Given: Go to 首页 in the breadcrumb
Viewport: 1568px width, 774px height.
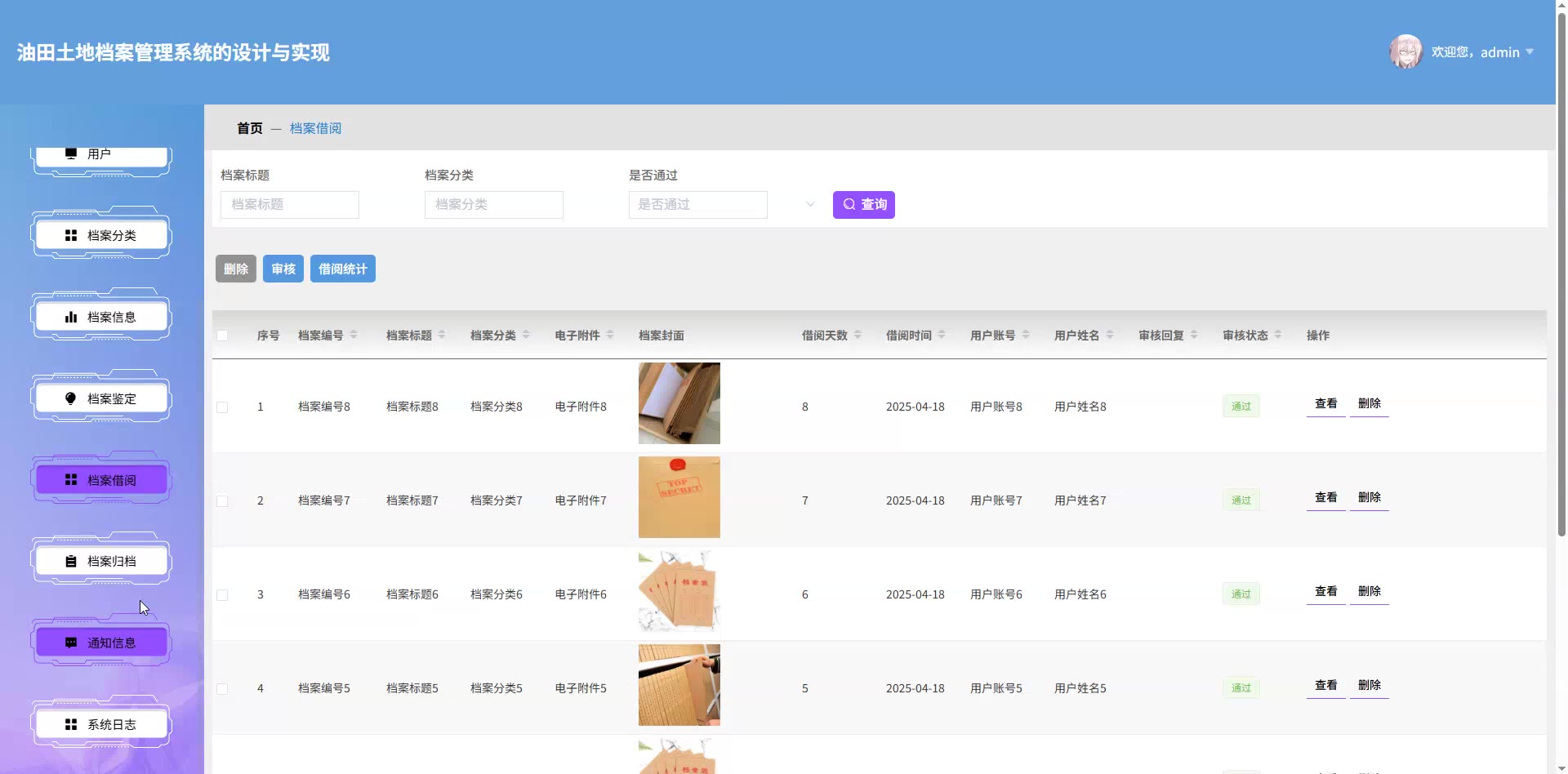Looking at the screenshot, I should tap(250, 128).
